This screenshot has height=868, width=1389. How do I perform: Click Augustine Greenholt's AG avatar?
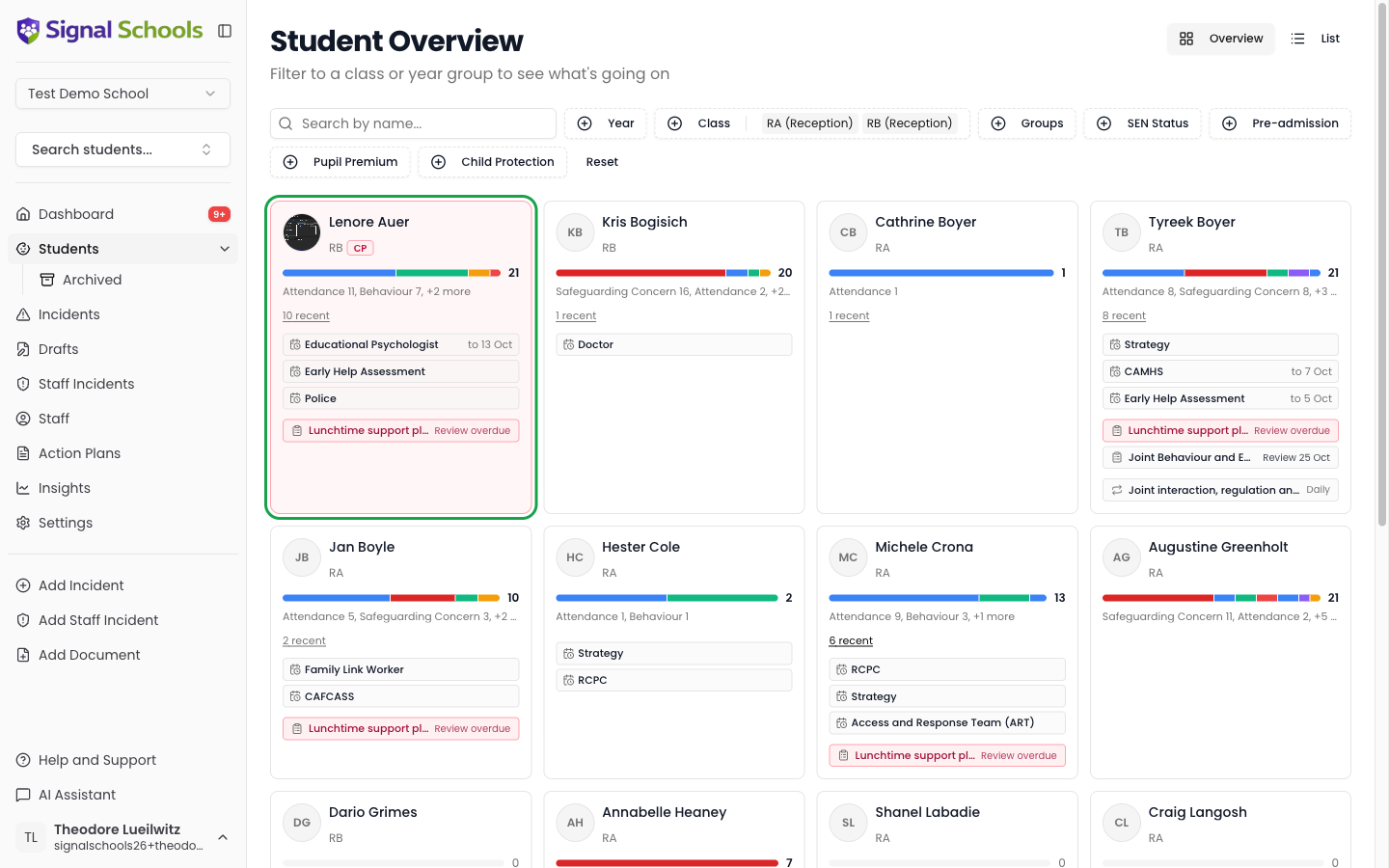tap(1121, 557)
